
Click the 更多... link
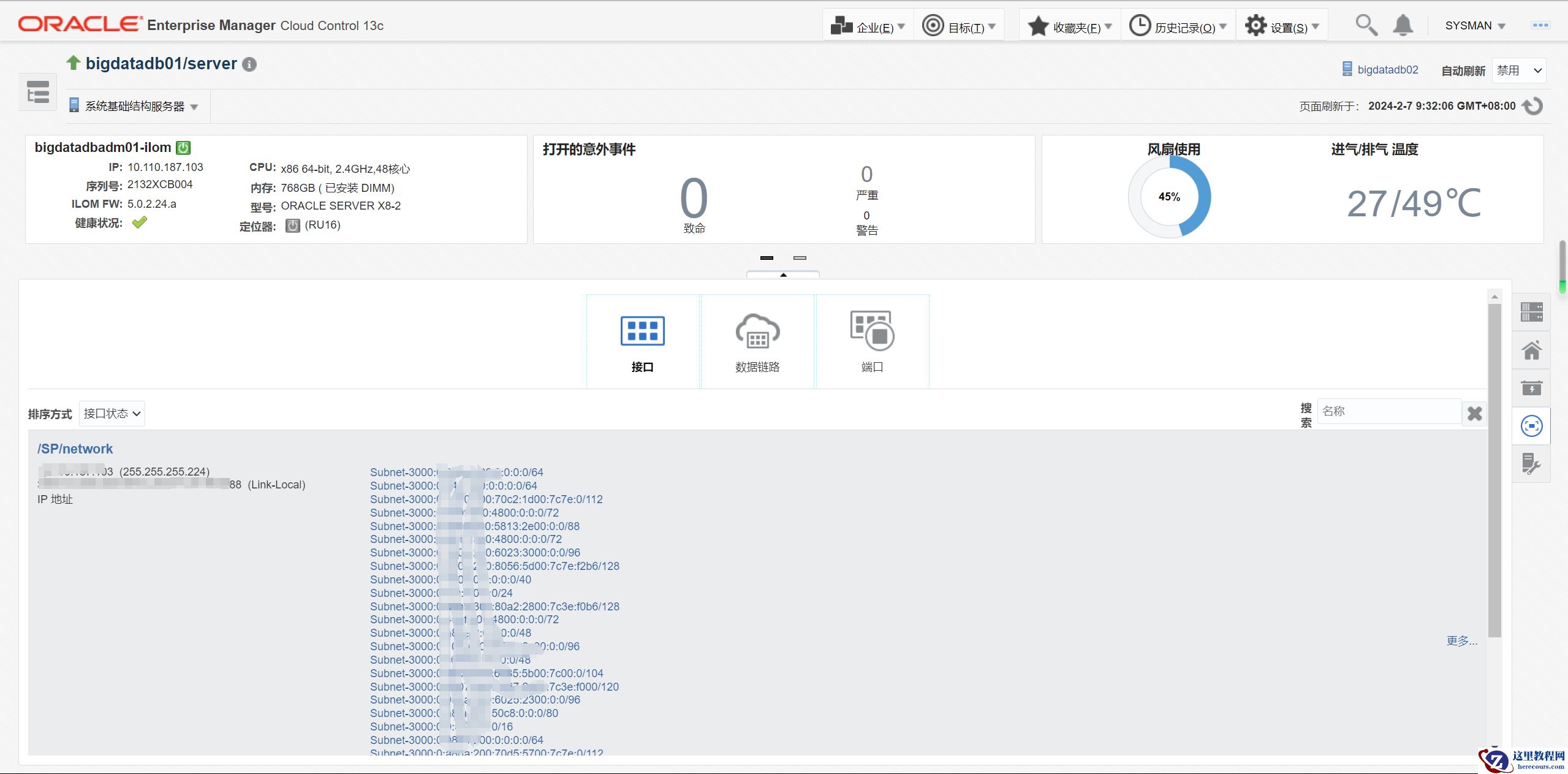1461,641
